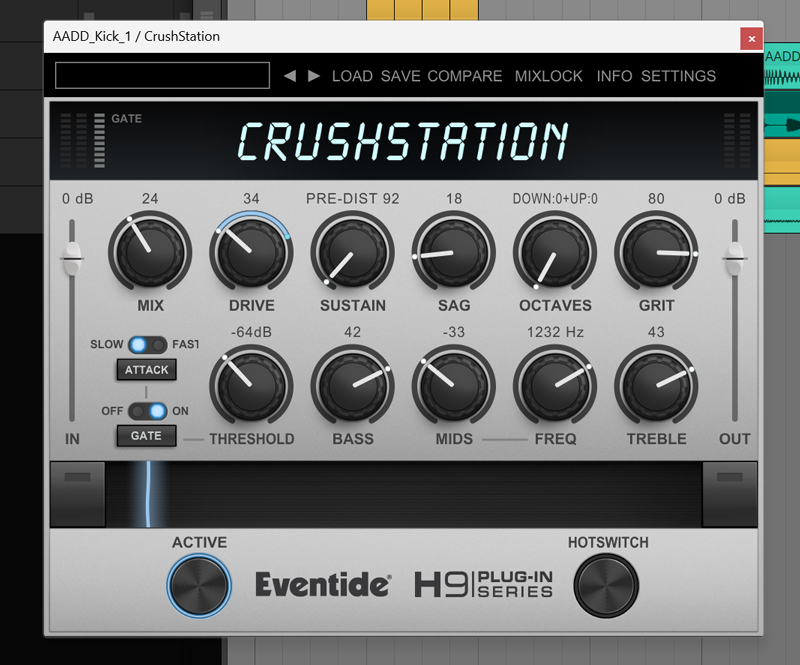Click the previous preset arrow
Screen dimensions: 800x665
pos(290,76)
